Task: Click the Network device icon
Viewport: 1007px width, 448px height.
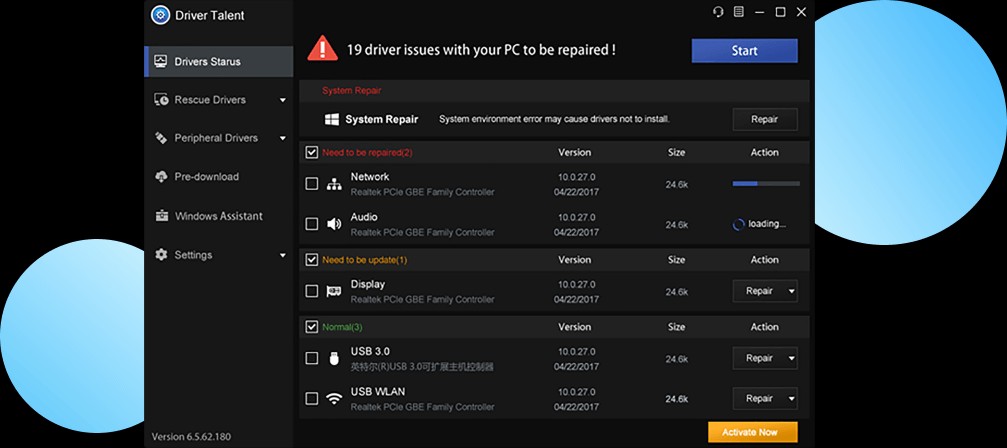Action: [334, 184]
